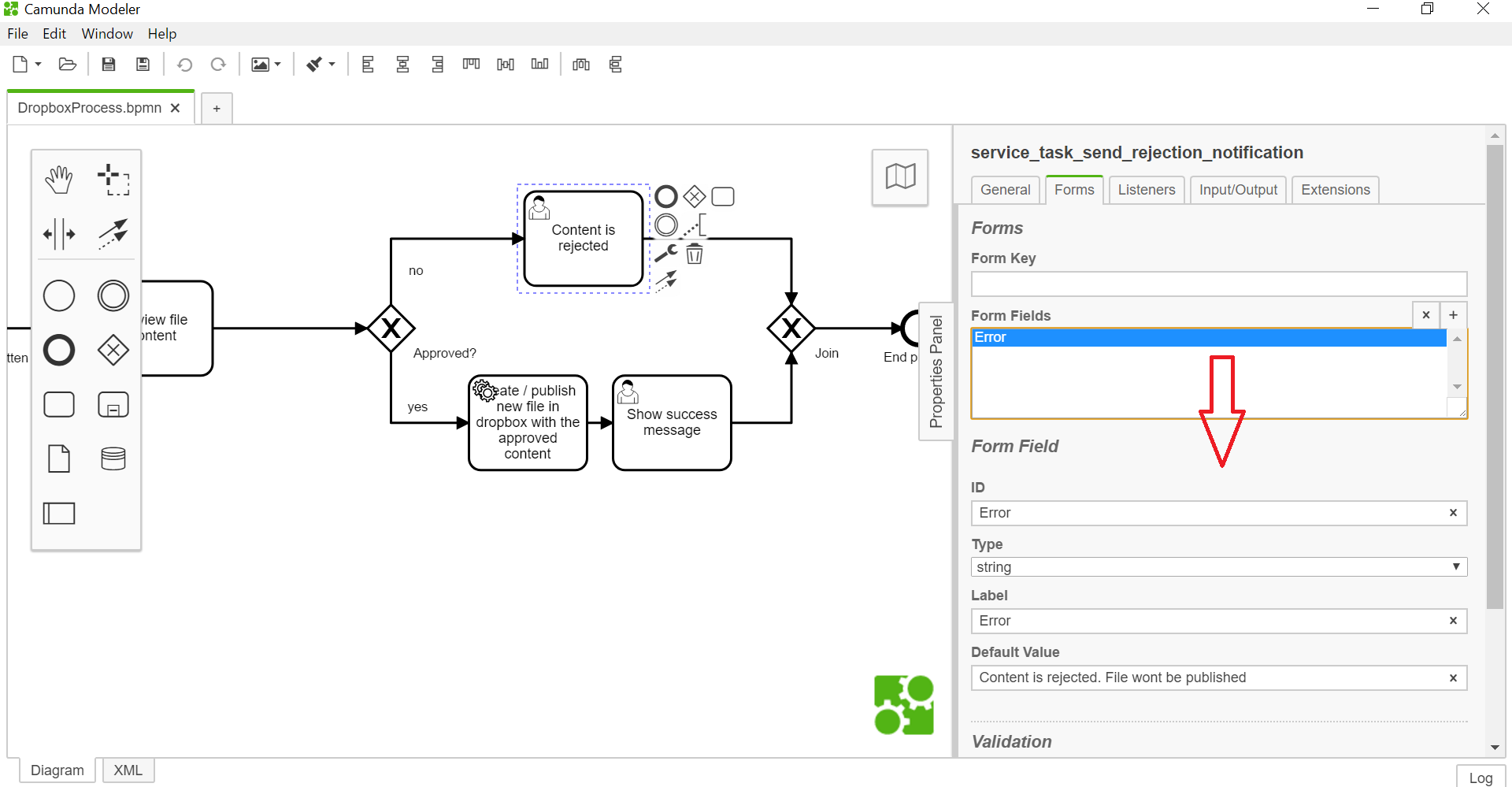Select the gateway palette shape
Image resolution: width=1512 pixels, height=787 pixels.
(x=113, y=350)
